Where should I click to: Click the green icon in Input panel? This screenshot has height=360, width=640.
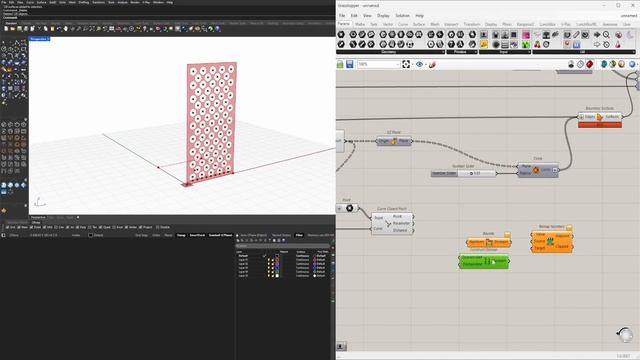[526, 44]
